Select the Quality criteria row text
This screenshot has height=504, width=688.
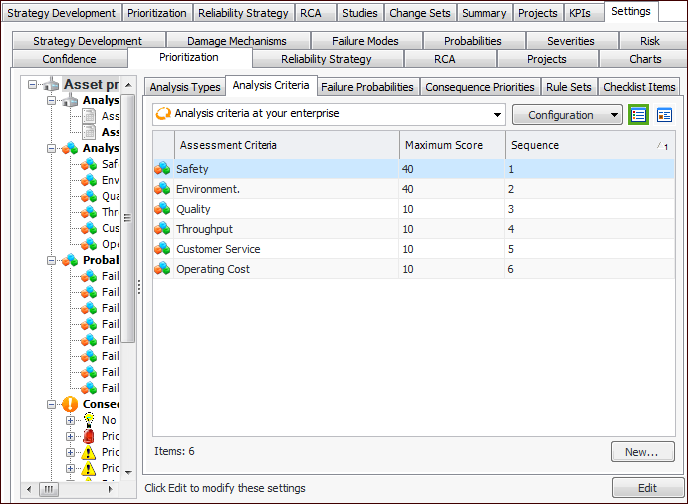(193, 209)
